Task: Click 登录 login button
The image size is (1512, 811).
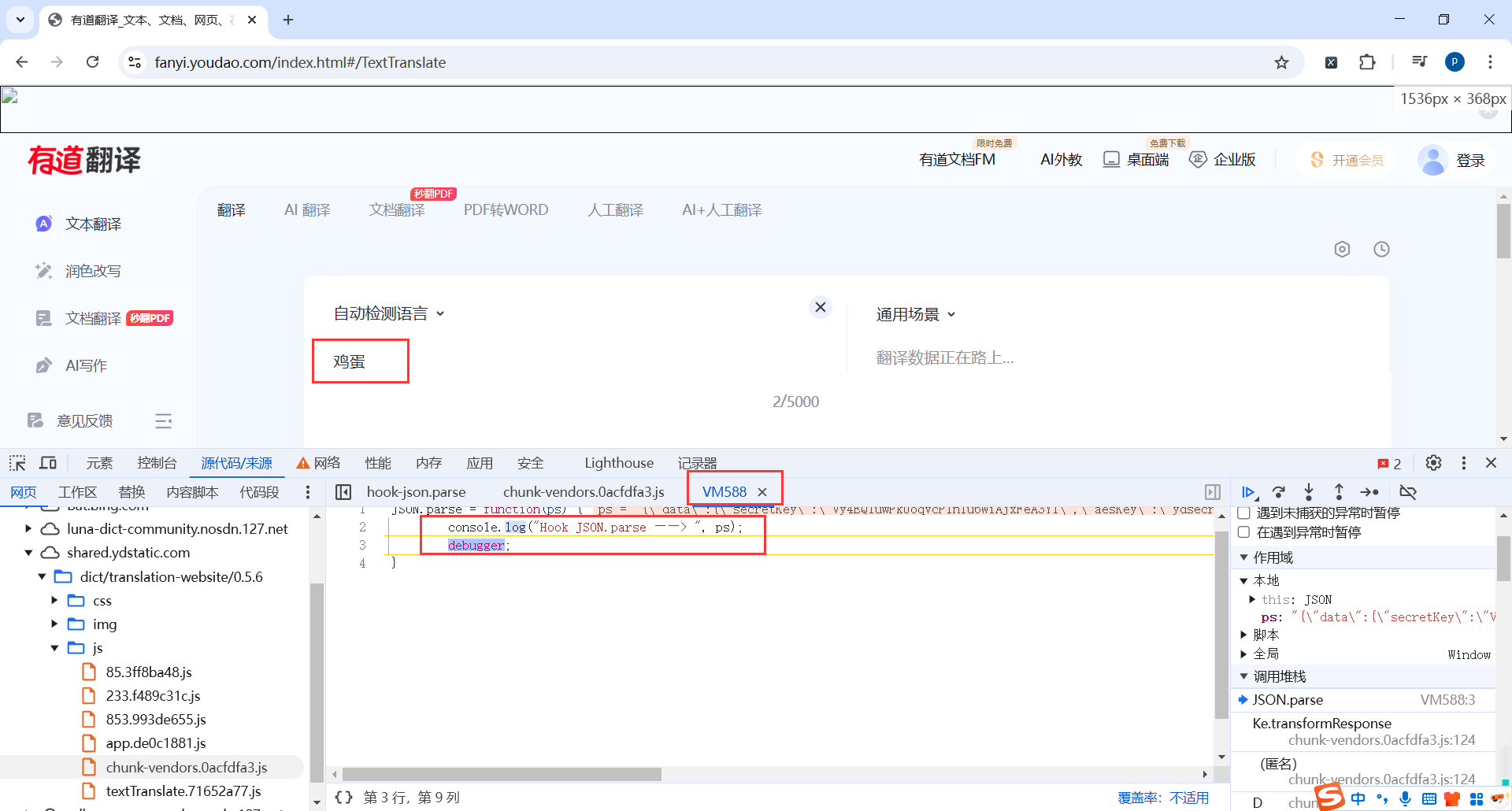Action: pyautogui.click(x=1470, y=161)
